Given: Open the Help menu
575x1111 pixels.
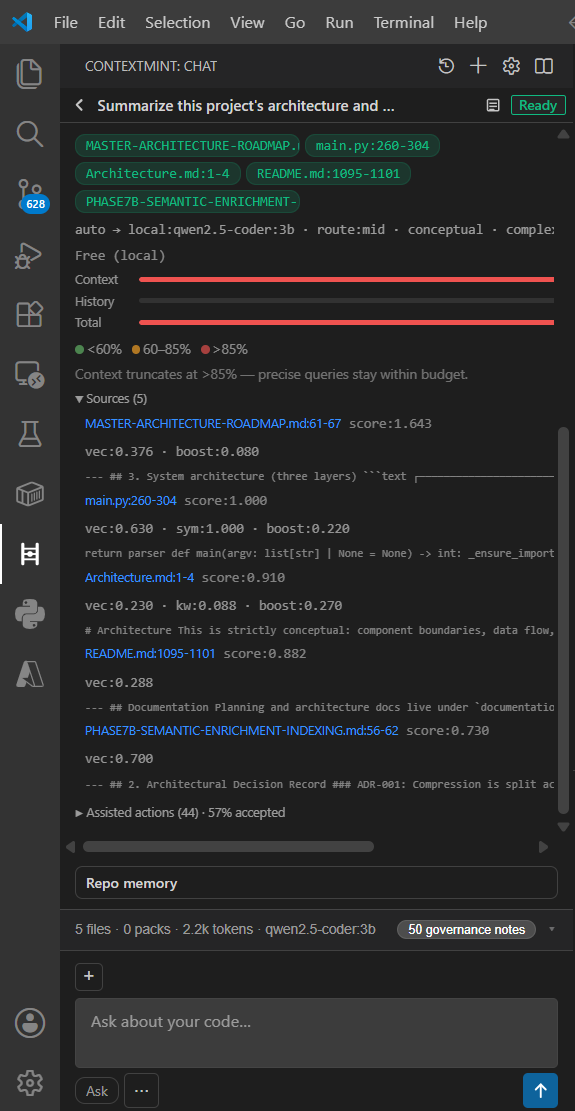Looking at the screenshot, I should [x=470, y=23].
